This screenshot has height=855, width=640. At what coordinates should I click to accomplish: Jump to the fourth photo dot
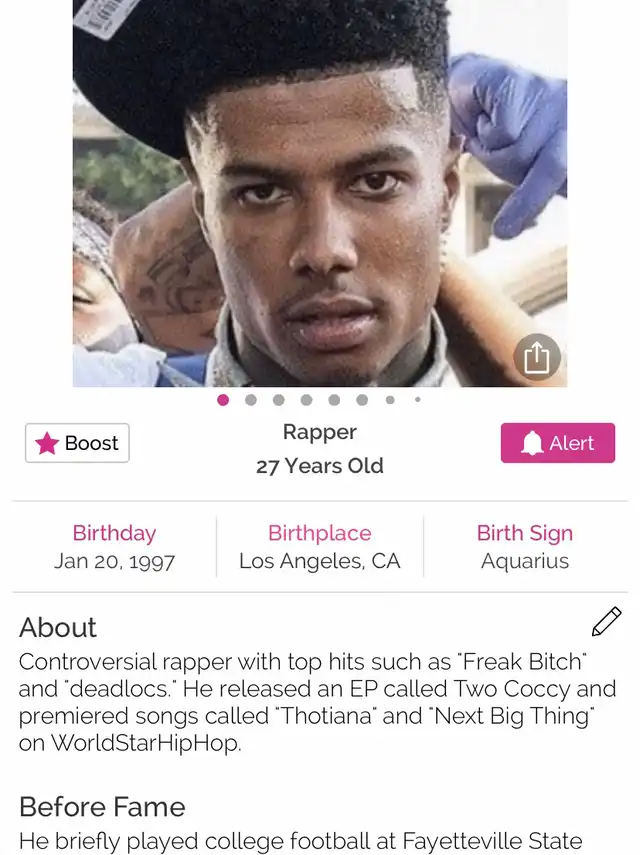click(306, 400)
